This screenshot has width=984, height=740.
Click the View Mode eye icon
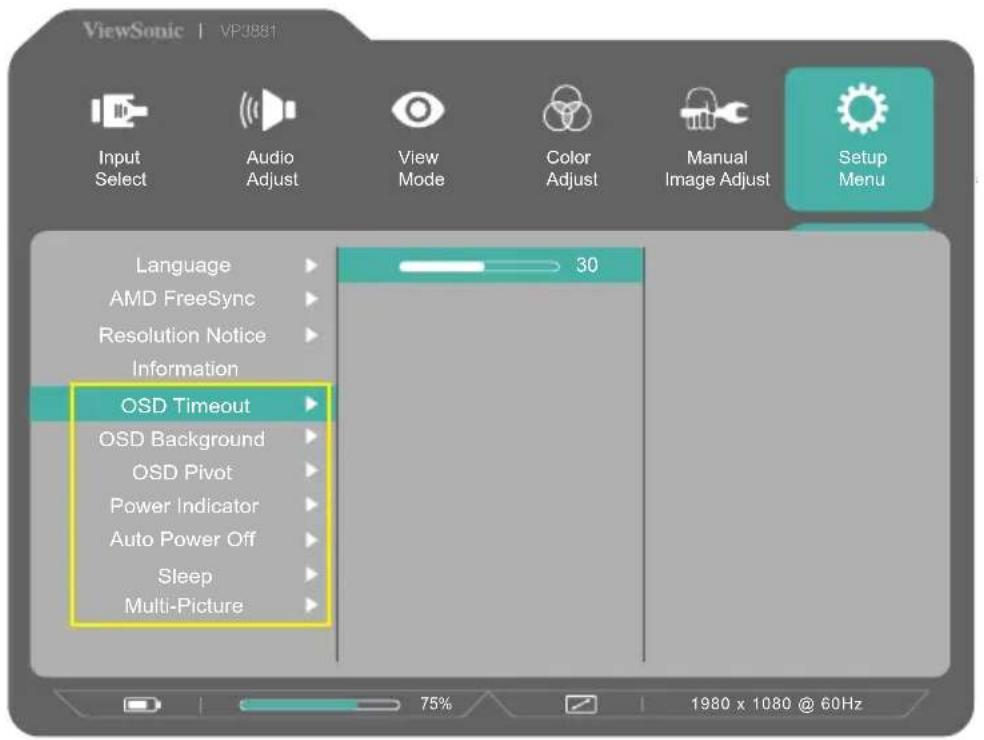pos(418,110)
